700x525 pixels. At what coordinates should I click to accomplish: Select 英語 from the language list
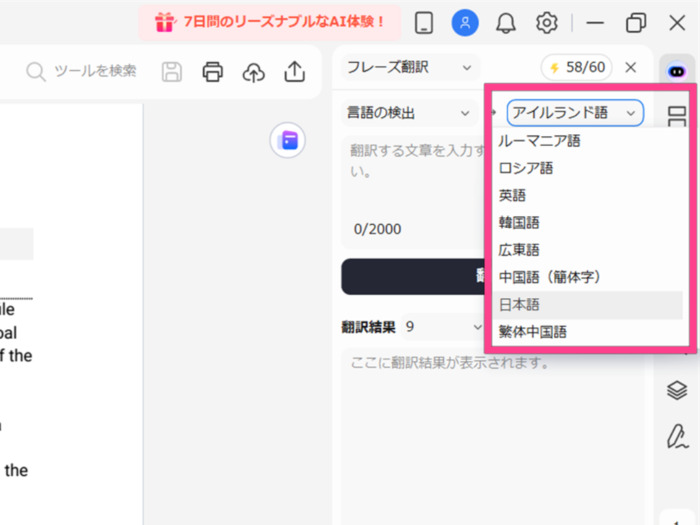tap(588, 196)
